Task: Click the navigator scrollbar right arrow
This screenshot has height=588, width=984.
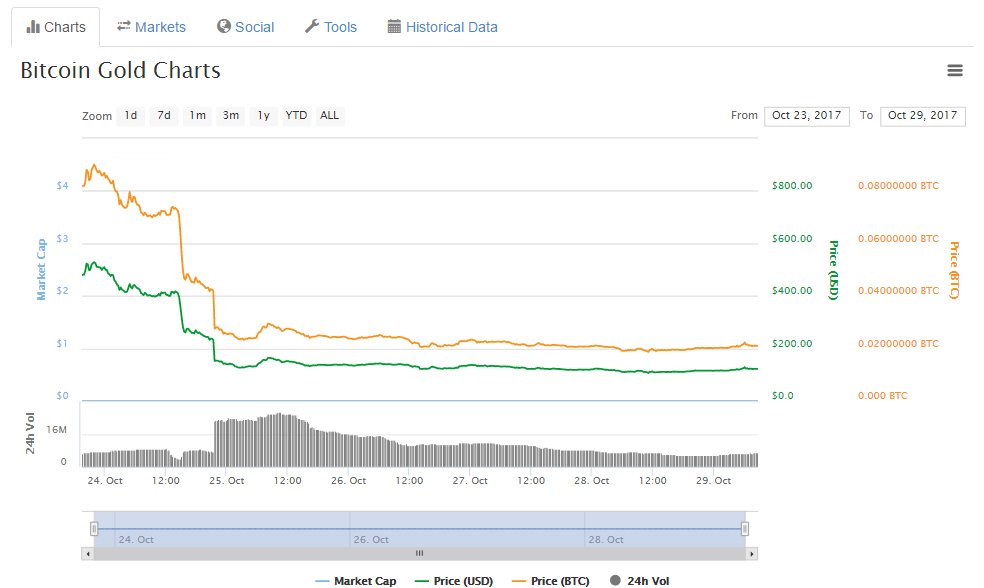Action: point(751,553)
